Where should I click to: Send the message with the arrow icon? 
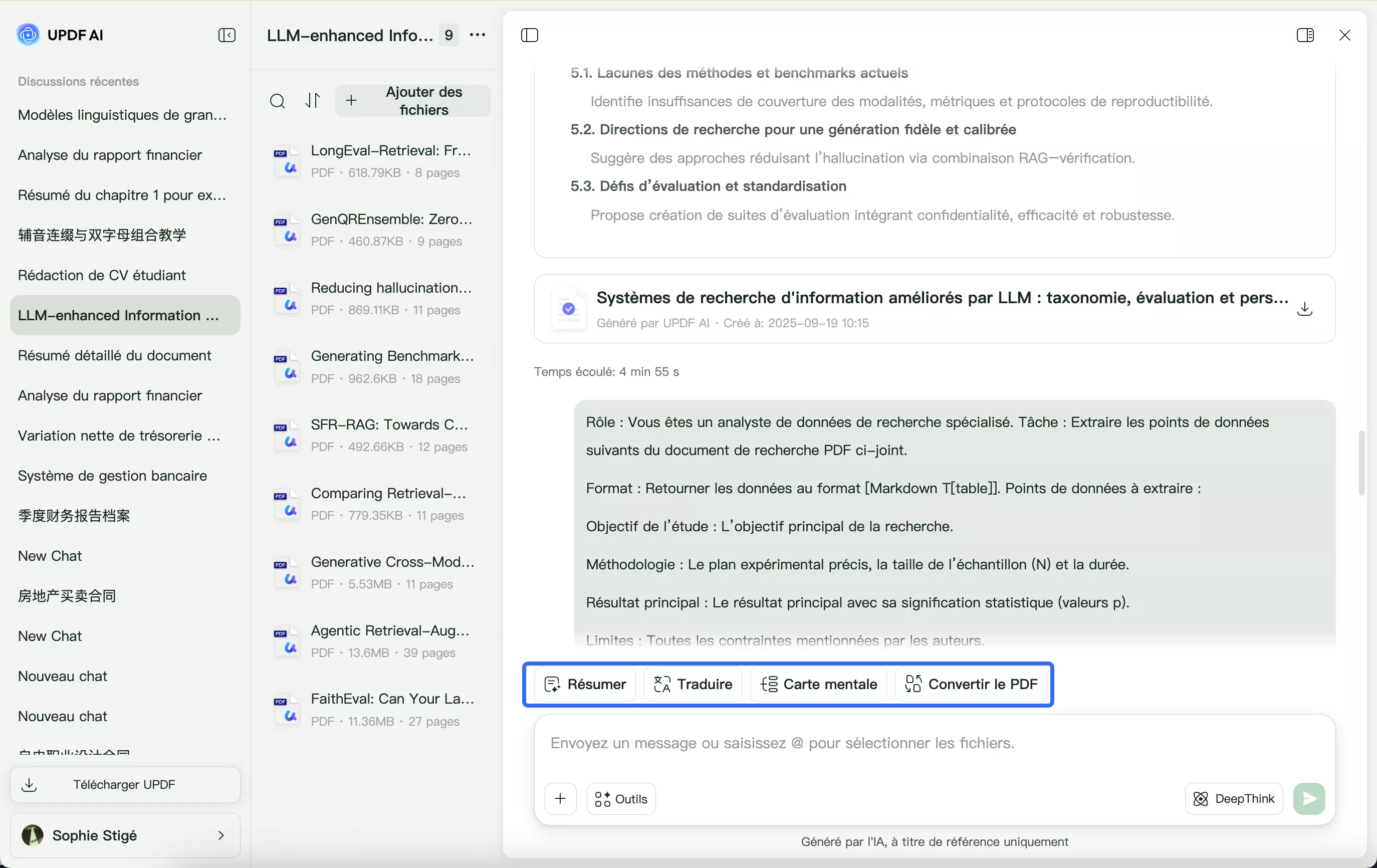coord(1309,798)
